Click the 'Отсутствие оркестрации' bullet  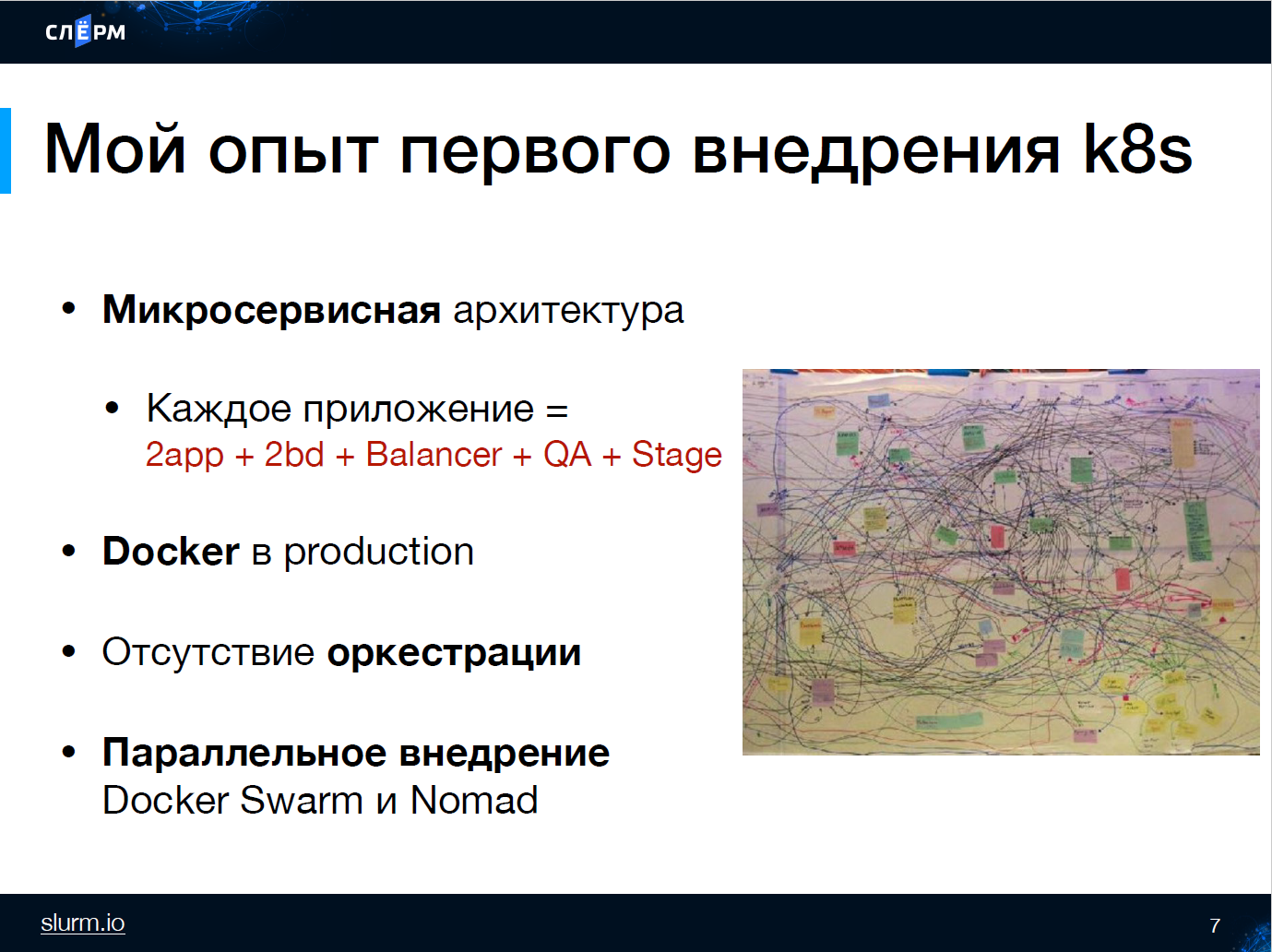tap(341, 652)
